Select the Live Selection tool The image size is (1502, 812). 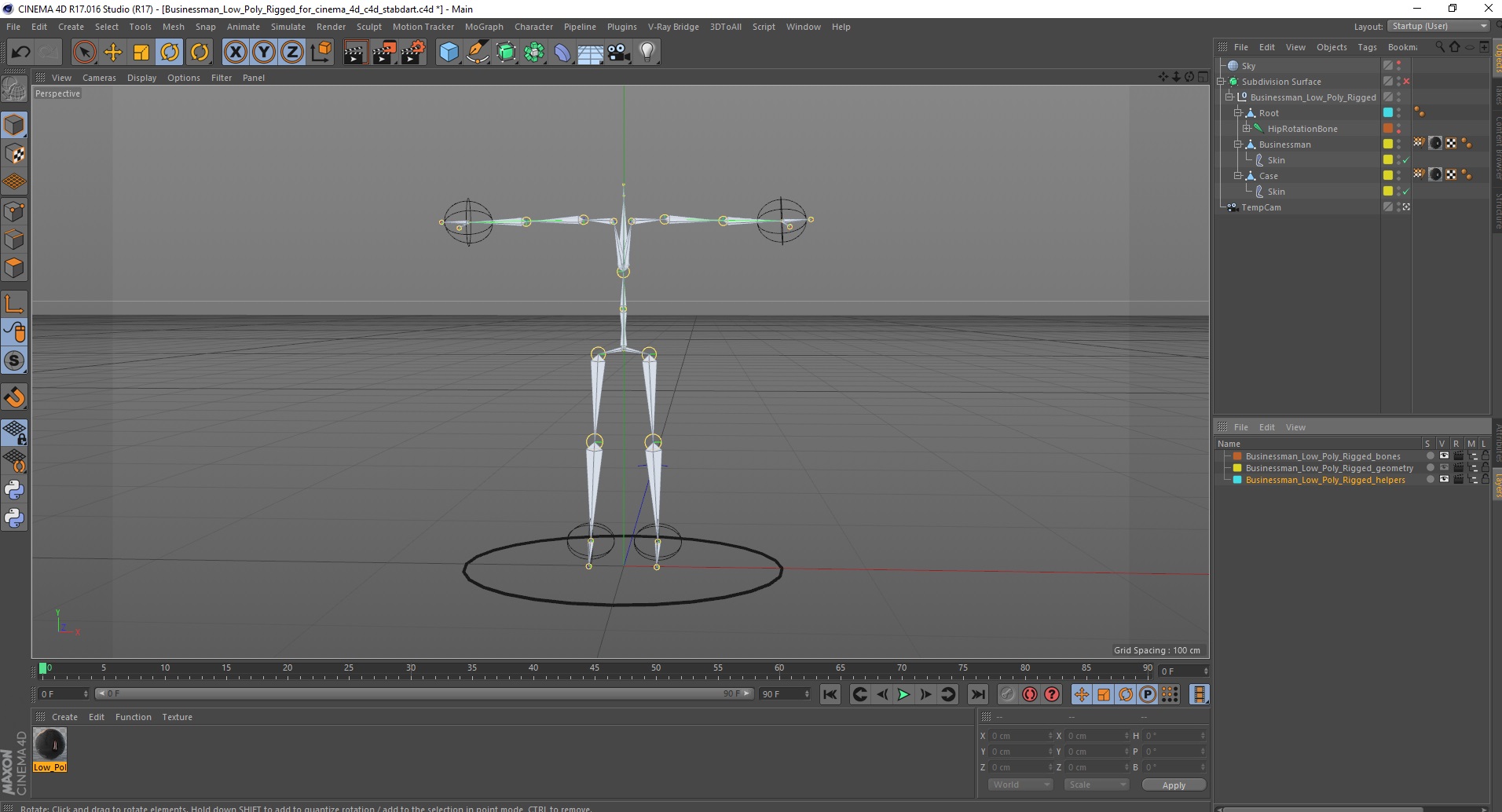84,53
